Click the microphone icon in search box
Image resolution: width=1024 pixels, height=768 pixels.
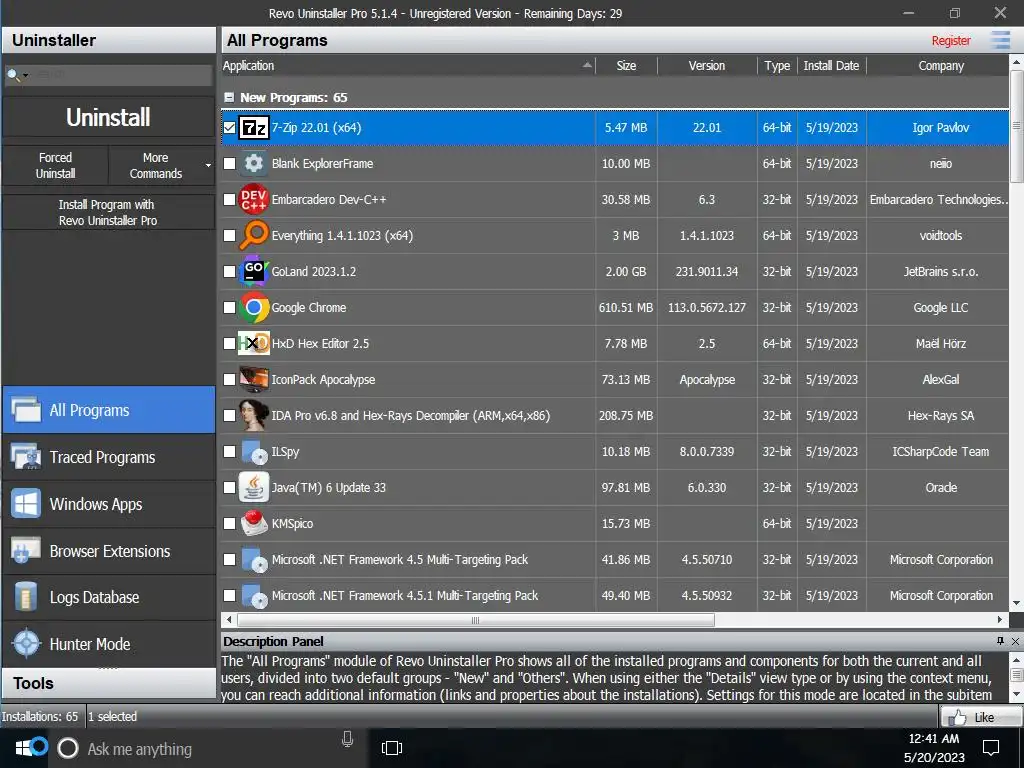[x=347, y=739]
